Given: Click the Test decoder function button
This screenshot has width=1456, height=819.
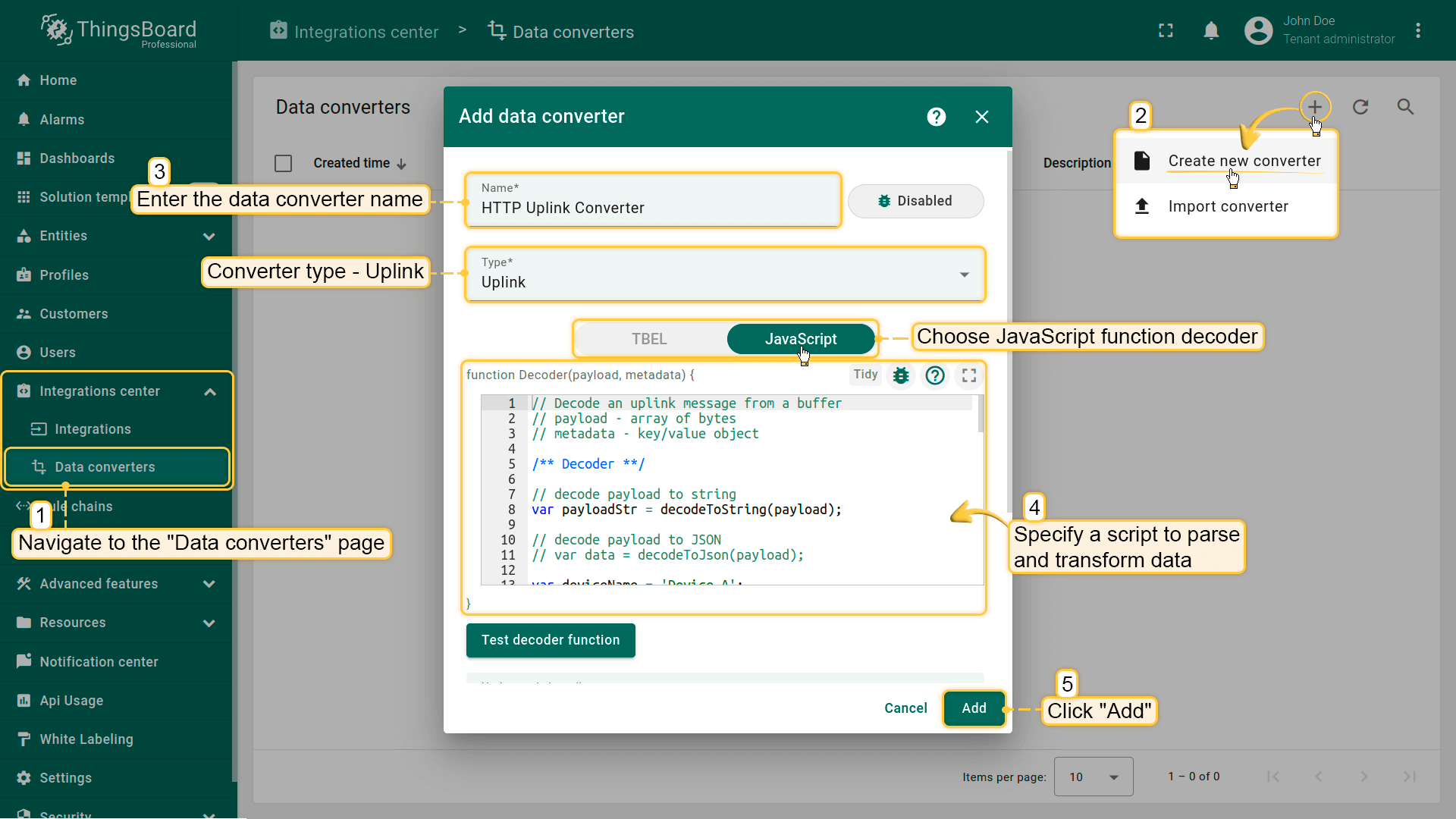Looking at the screenshot, I should pyautogui.click(x=551, y=640).
